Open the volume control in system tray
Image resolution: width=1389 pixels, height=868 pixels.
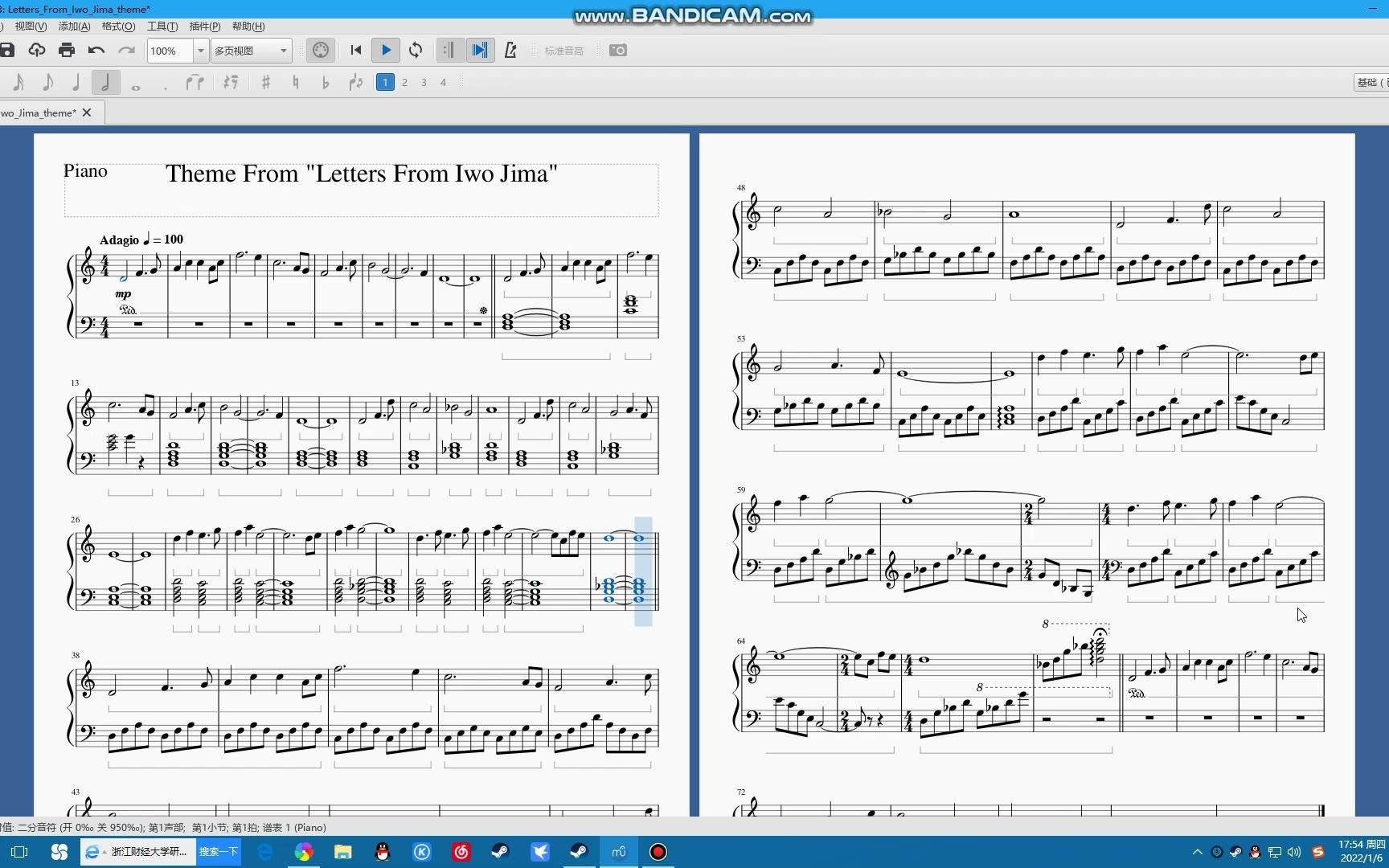1293,852
